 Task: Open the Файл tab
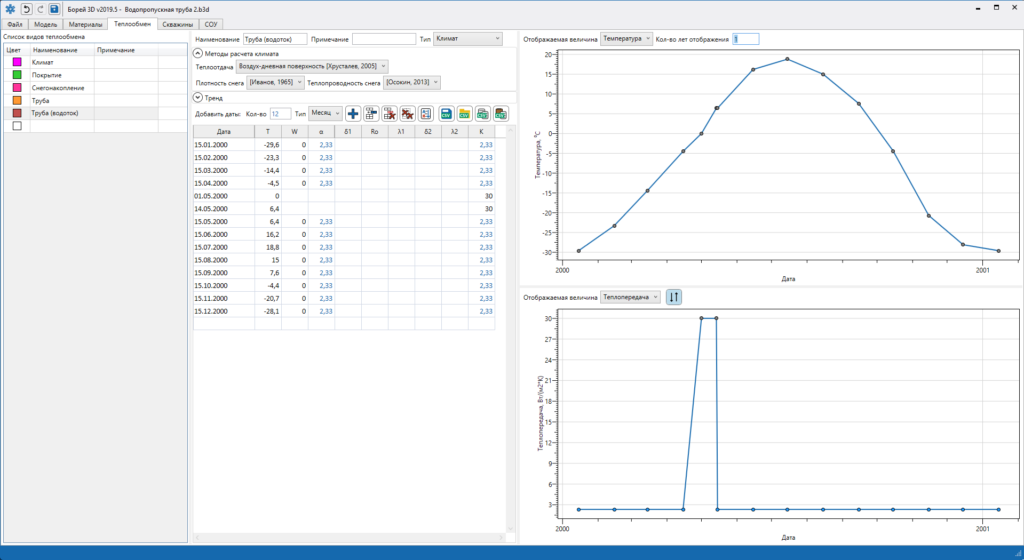click(14, 24)
